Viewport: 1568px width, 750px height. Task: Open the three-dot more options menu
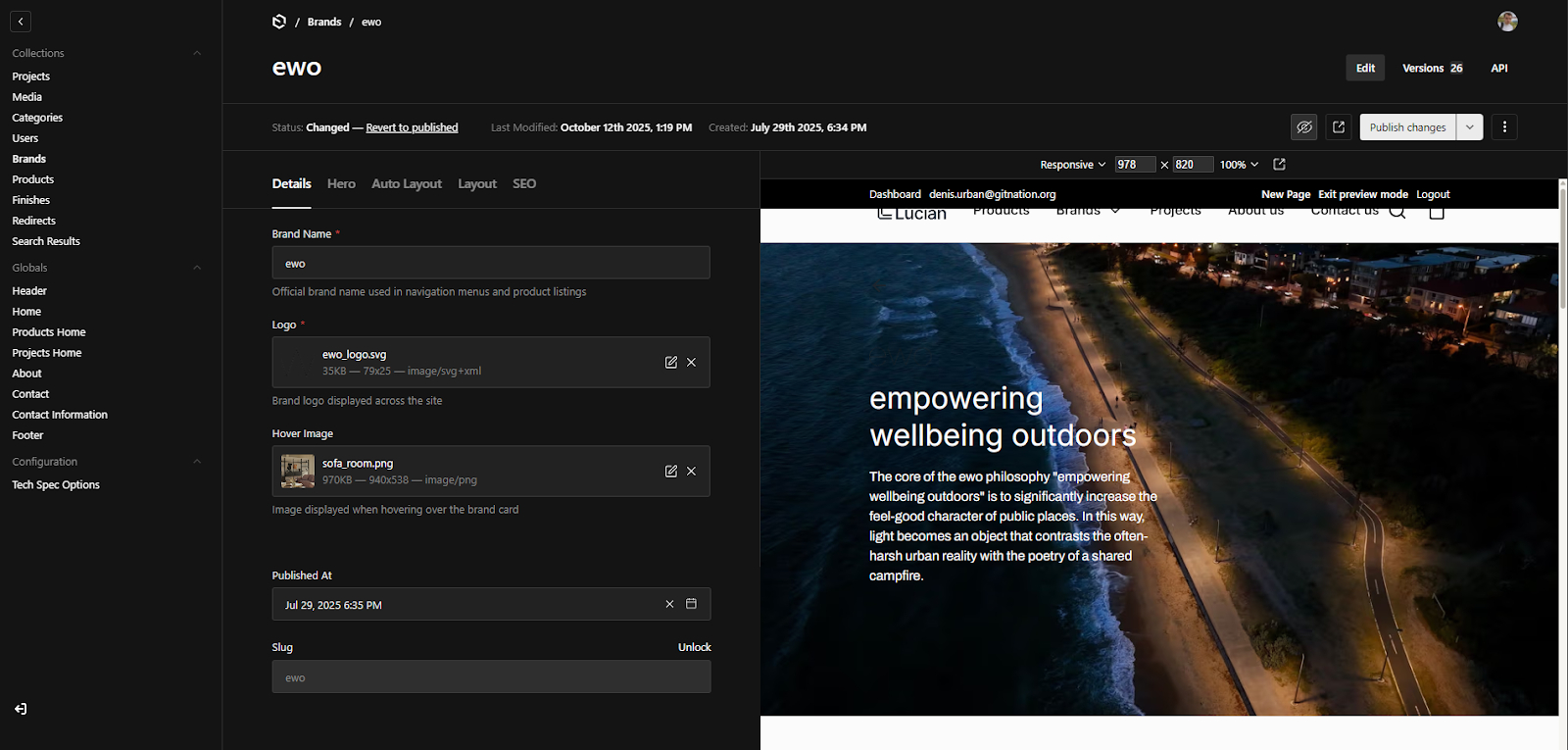click(x=1504, y=127)
